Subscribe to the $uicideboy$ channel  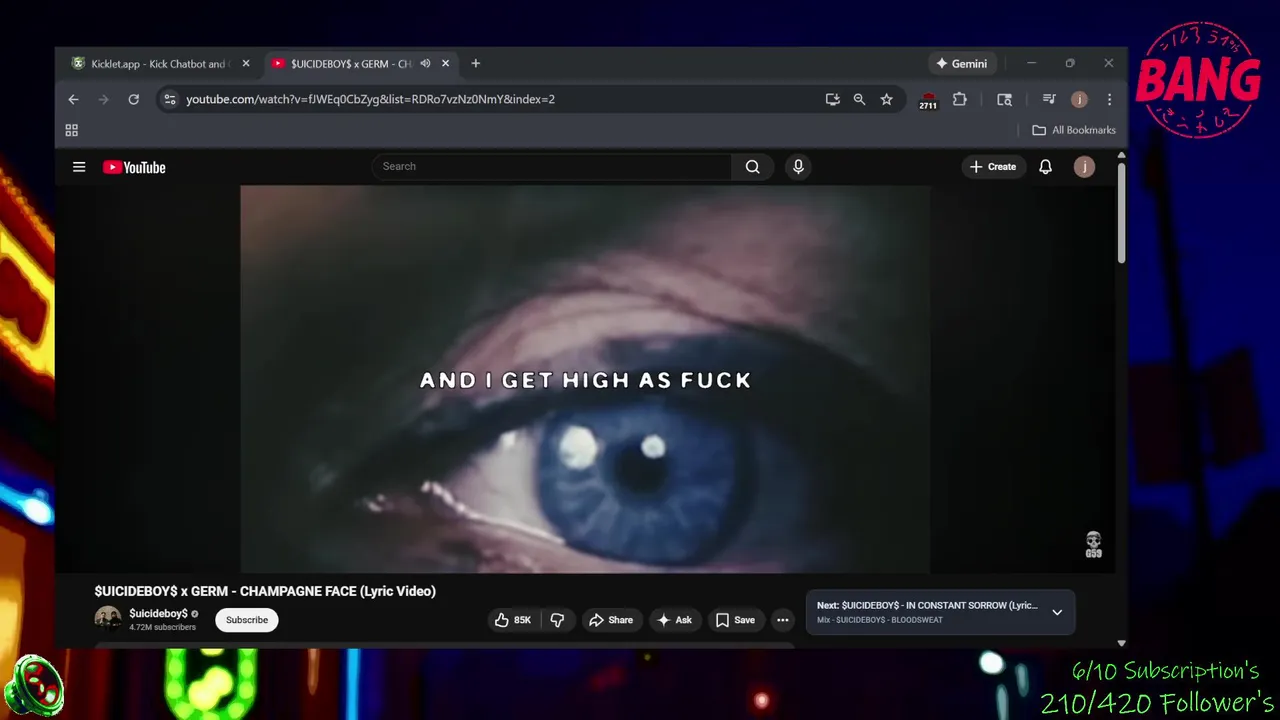point(247,620)
